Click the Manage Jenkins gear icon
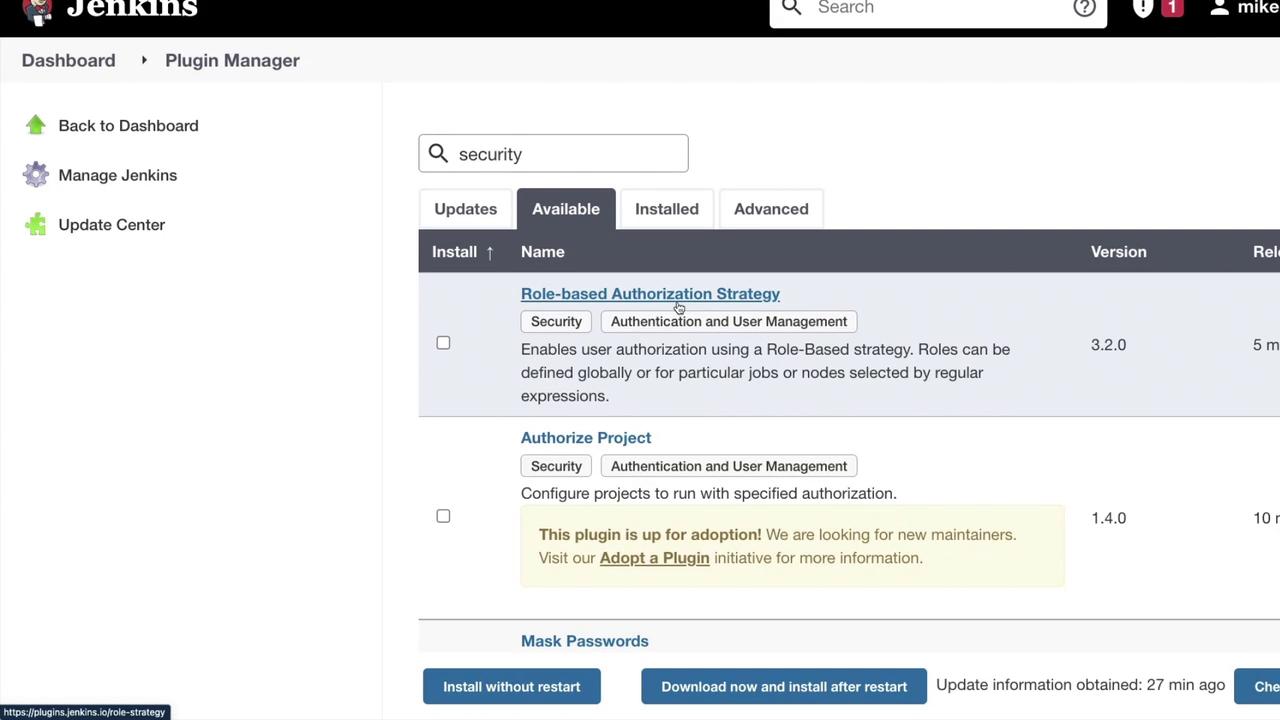The width and height of the screenshot is (1280, 720). point(36,175)
